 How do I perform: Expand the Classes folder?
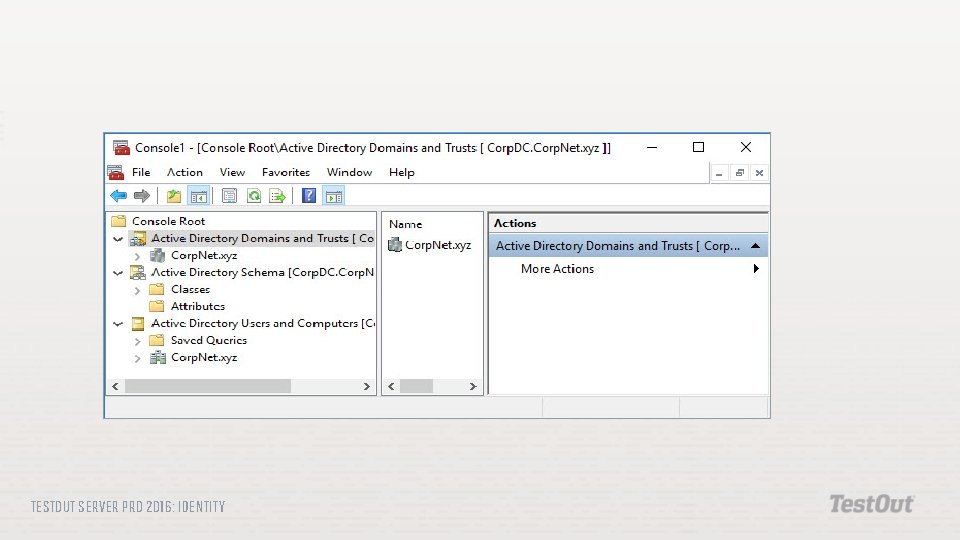(138, 290)
